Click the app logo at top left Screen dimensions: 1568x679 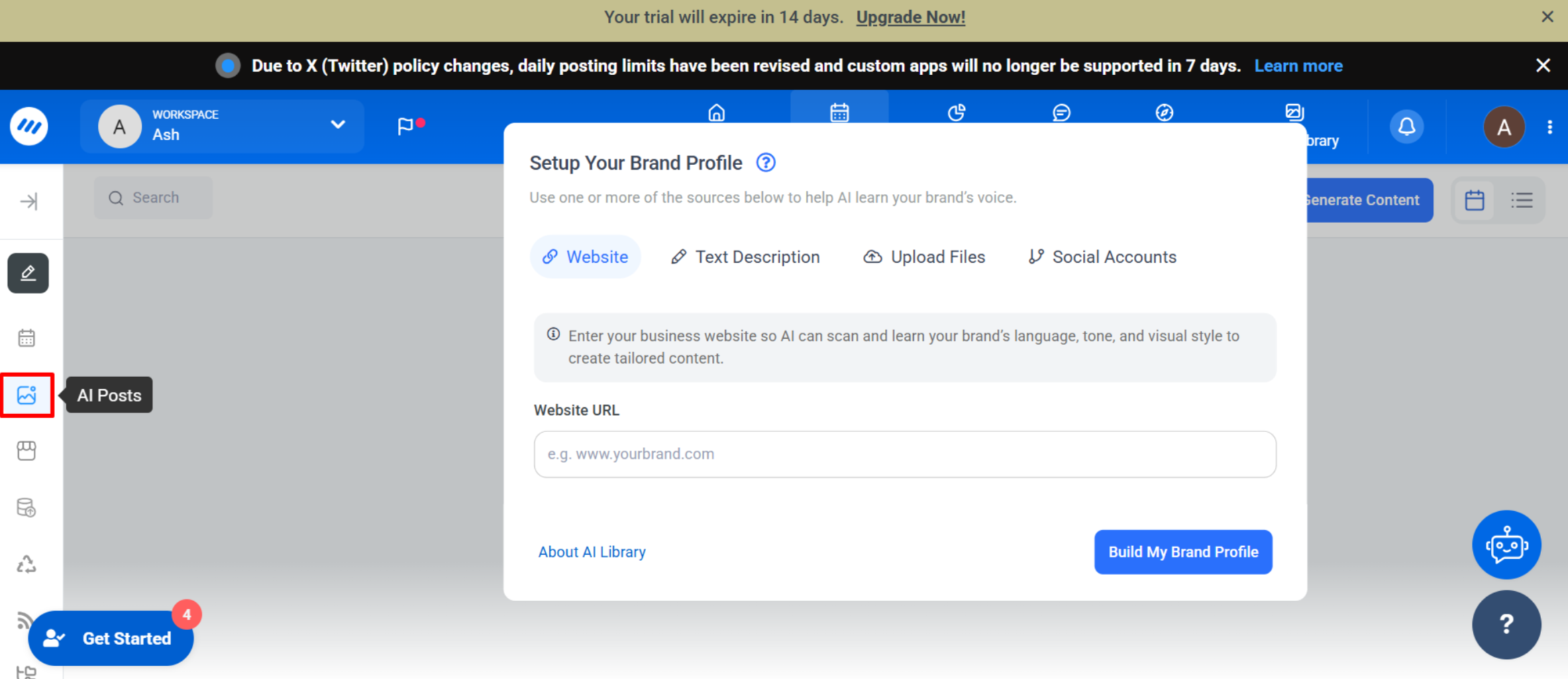[29, 126]
